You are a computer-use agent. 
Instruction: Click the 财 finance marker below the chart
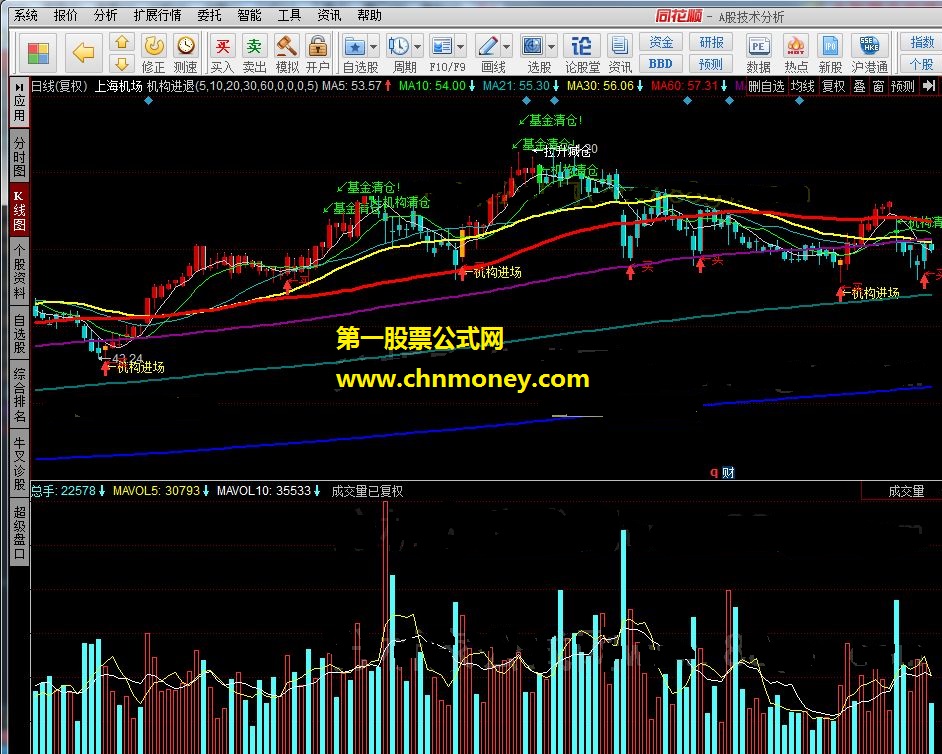click(728, 472)
